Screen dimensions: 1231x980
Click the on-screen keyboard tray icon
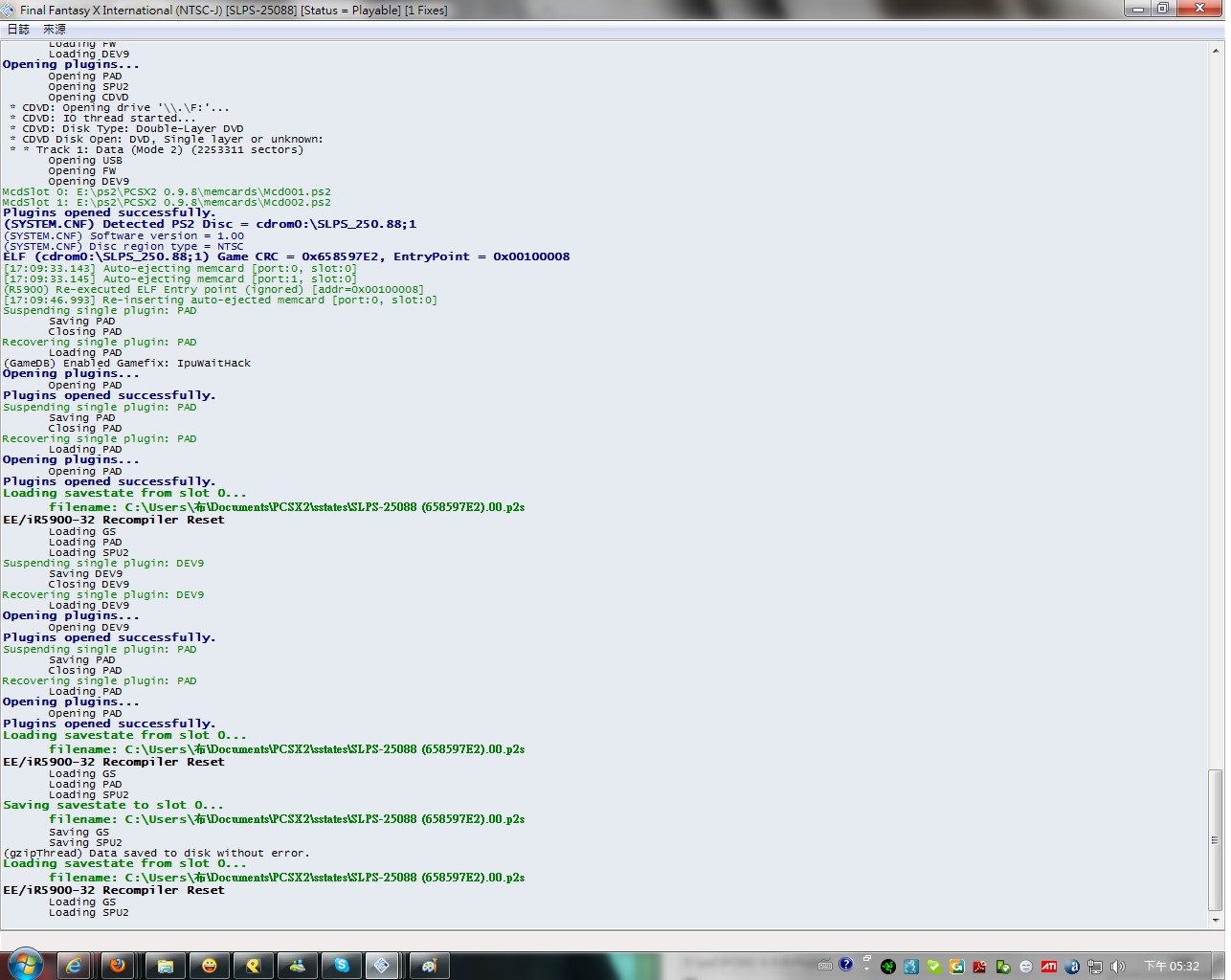click(825, 966)
